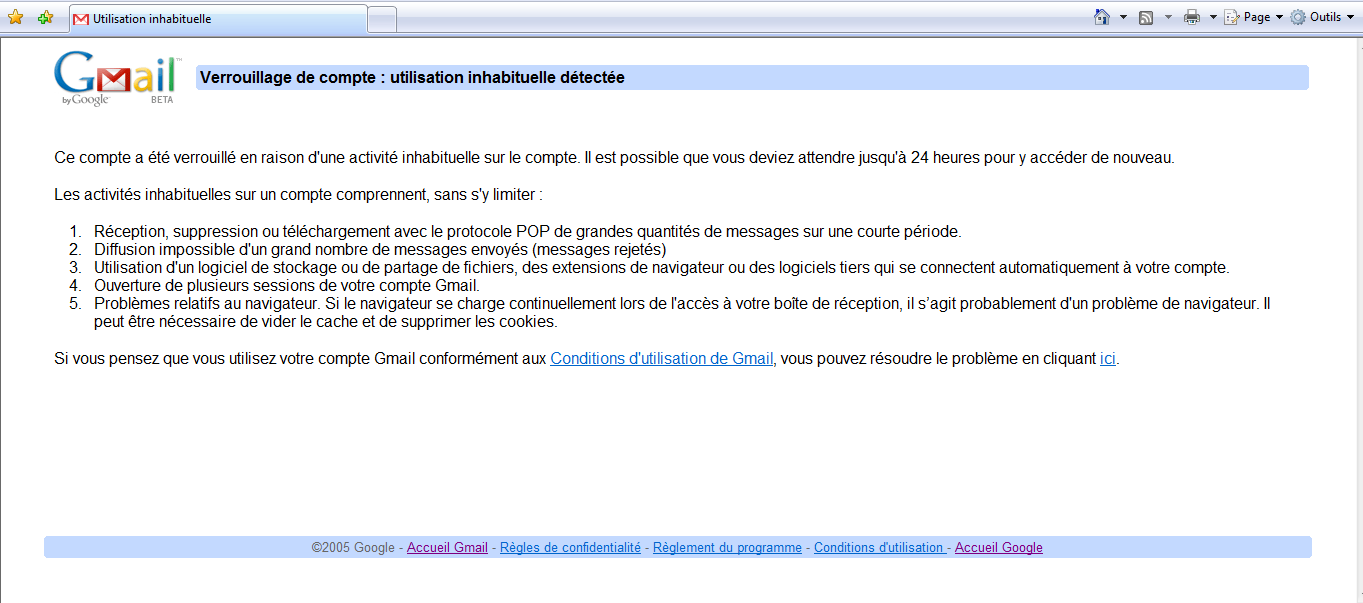This screenshot has width=1363, height=603.
Task: Open footer Conditions d'utilisation link
Action: point(878,548)
